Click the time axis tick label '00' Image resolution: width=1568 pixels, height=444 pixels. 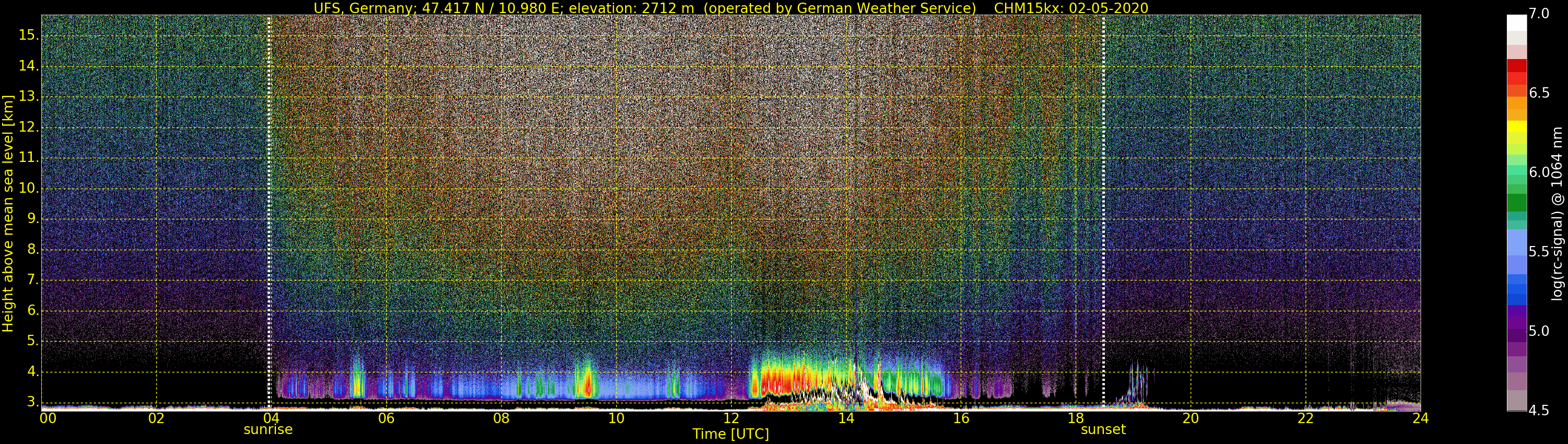(x=48, y=418)
